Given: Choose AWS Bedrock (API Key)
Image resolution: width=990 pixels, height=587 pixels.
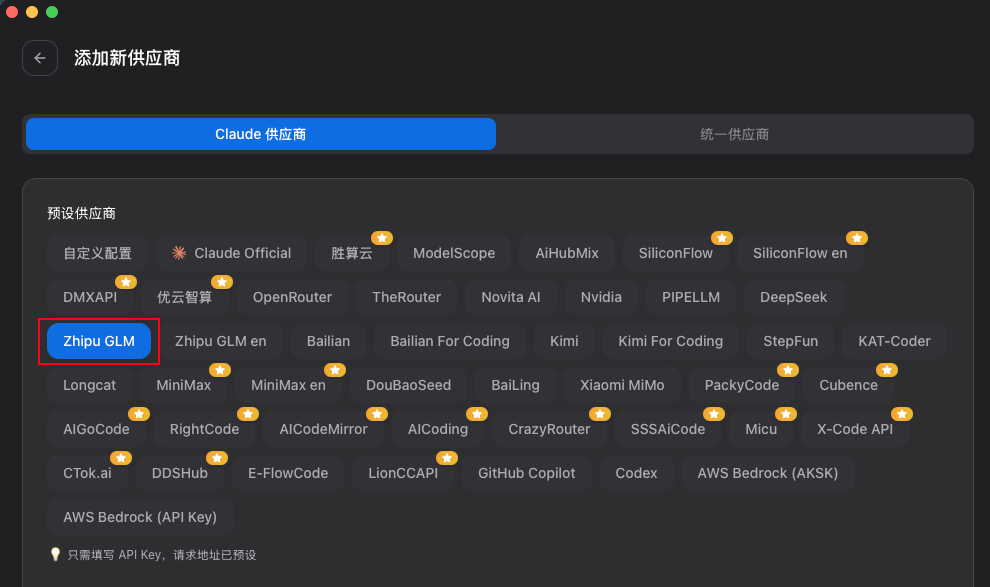Looking at the screenshot, I should [140, 516].
